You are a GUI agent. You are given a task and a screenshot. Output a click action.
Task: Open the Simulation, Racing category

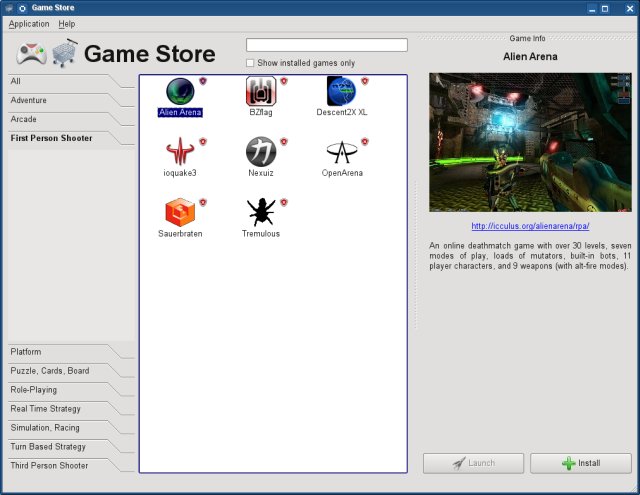click(71, 428)
